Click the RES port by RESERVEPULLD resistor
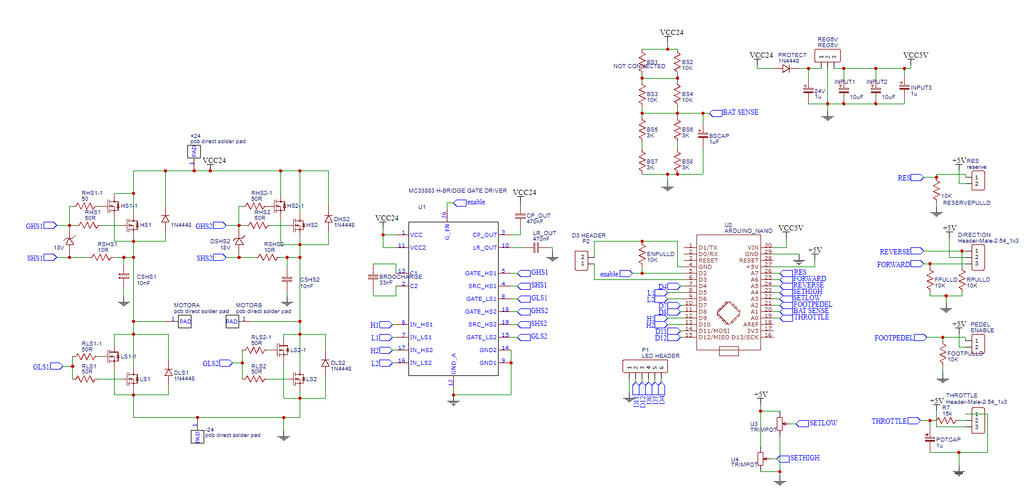This screenshot has height=504, width=1024. (910, 178)
